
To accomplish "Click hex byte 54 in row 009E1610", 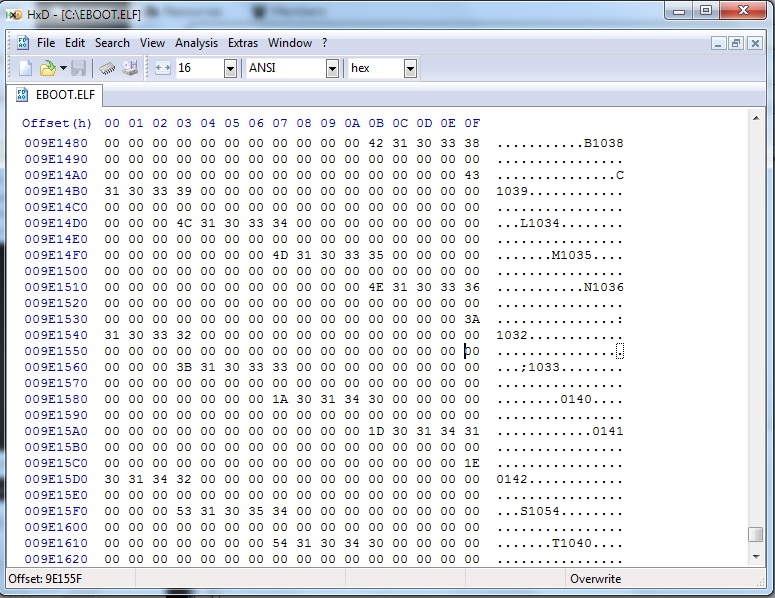I will point(280,544).
